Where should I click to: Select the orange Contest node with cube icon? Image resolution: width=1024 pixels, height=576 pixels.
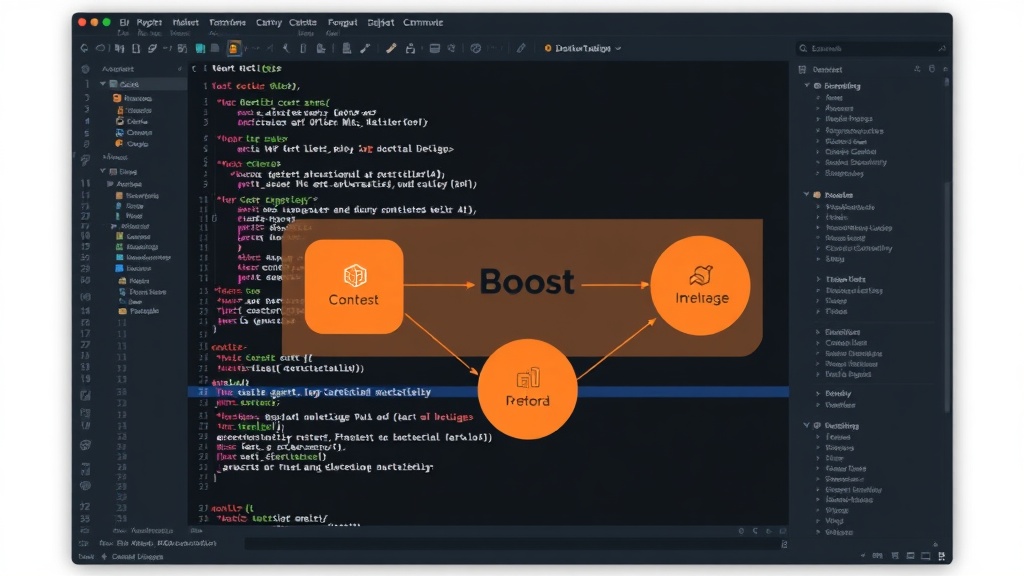(353, 287)
